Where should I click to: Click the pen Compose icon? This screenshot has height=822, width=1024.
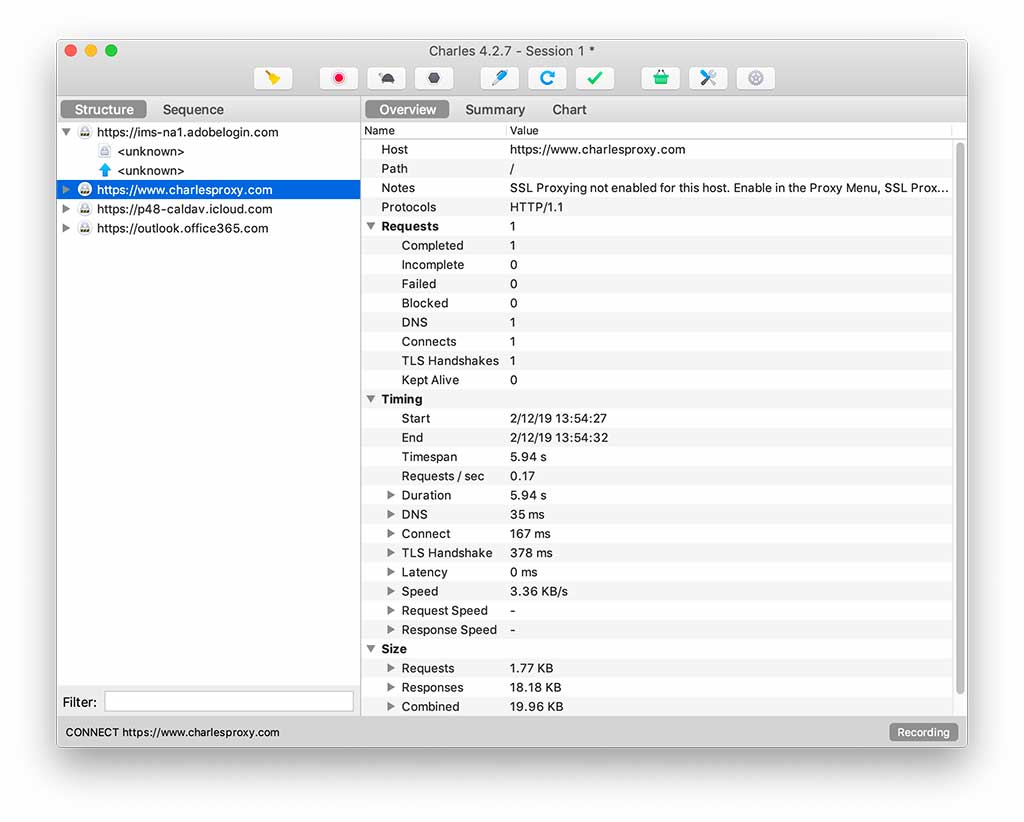click(499, 78)
